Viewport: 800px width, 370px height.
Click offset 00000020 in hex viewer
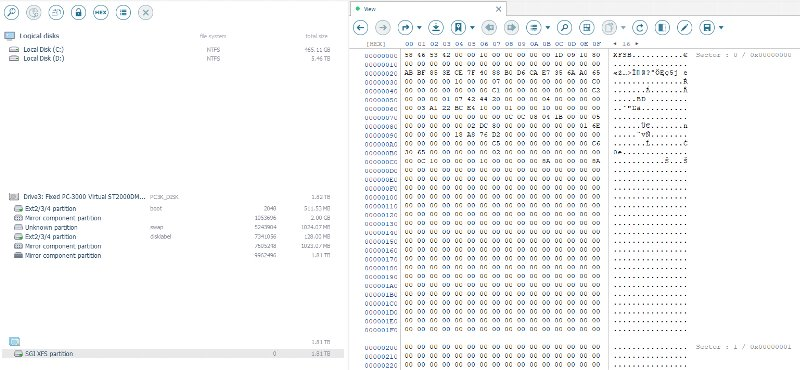click(381, 73)
